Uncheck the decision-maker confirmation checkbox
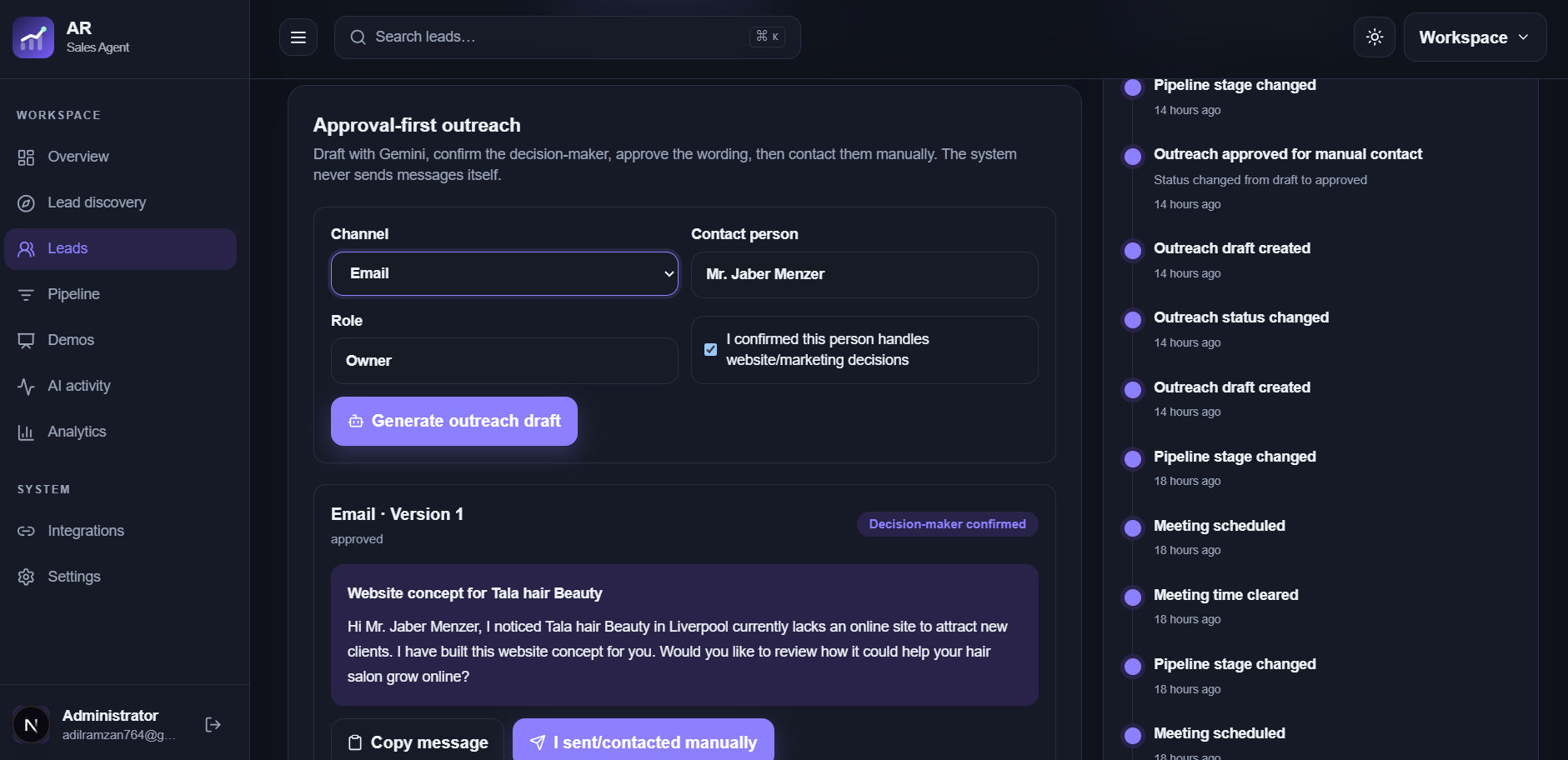Screen dimensions: 1568x760 (x=710, y=350)
